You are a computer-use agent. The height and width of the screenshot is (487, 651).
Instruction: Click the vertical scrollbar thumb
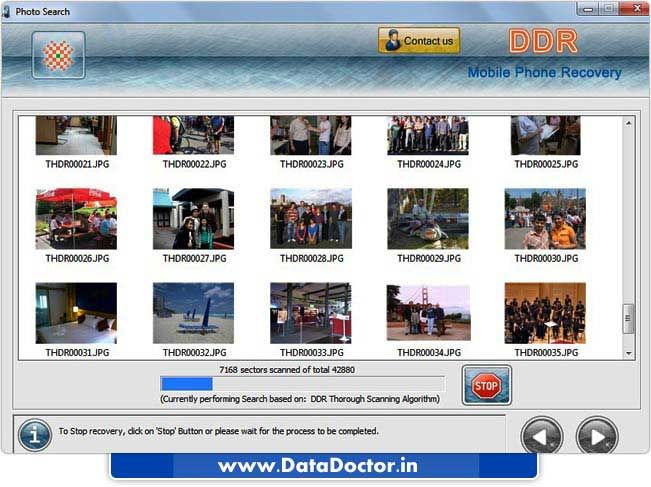(x=629, y=318)
